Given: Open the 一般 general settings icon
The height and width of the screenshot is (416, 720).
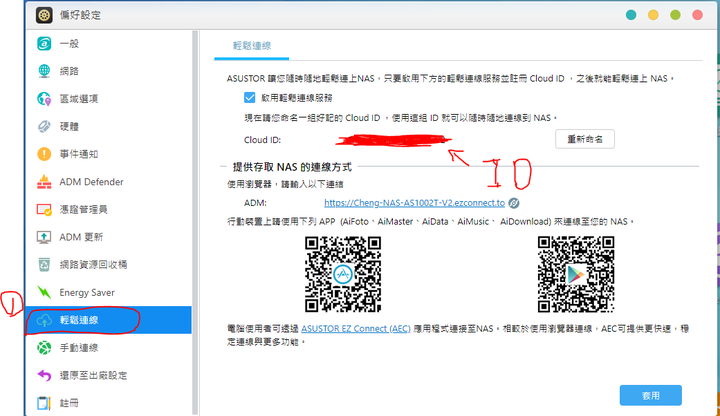Looking at the screenshot, I should [44, 44].
